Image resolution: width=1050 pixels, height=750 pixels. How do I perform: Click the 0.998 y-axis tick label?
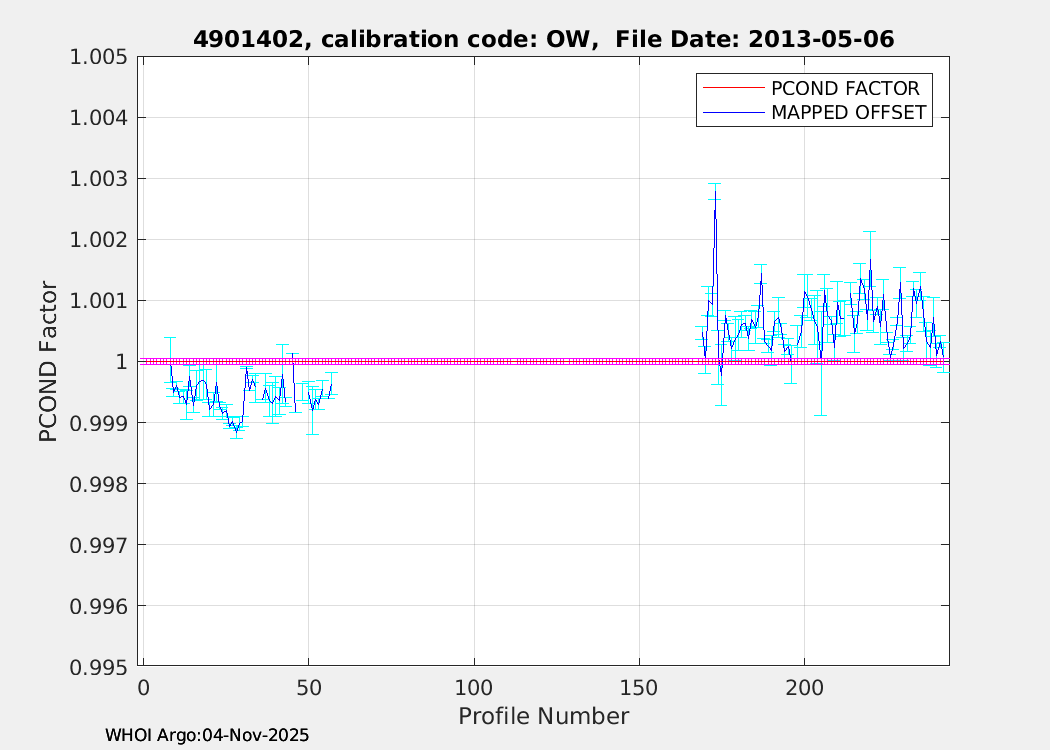pyautogui.click(x=100, y=484)
